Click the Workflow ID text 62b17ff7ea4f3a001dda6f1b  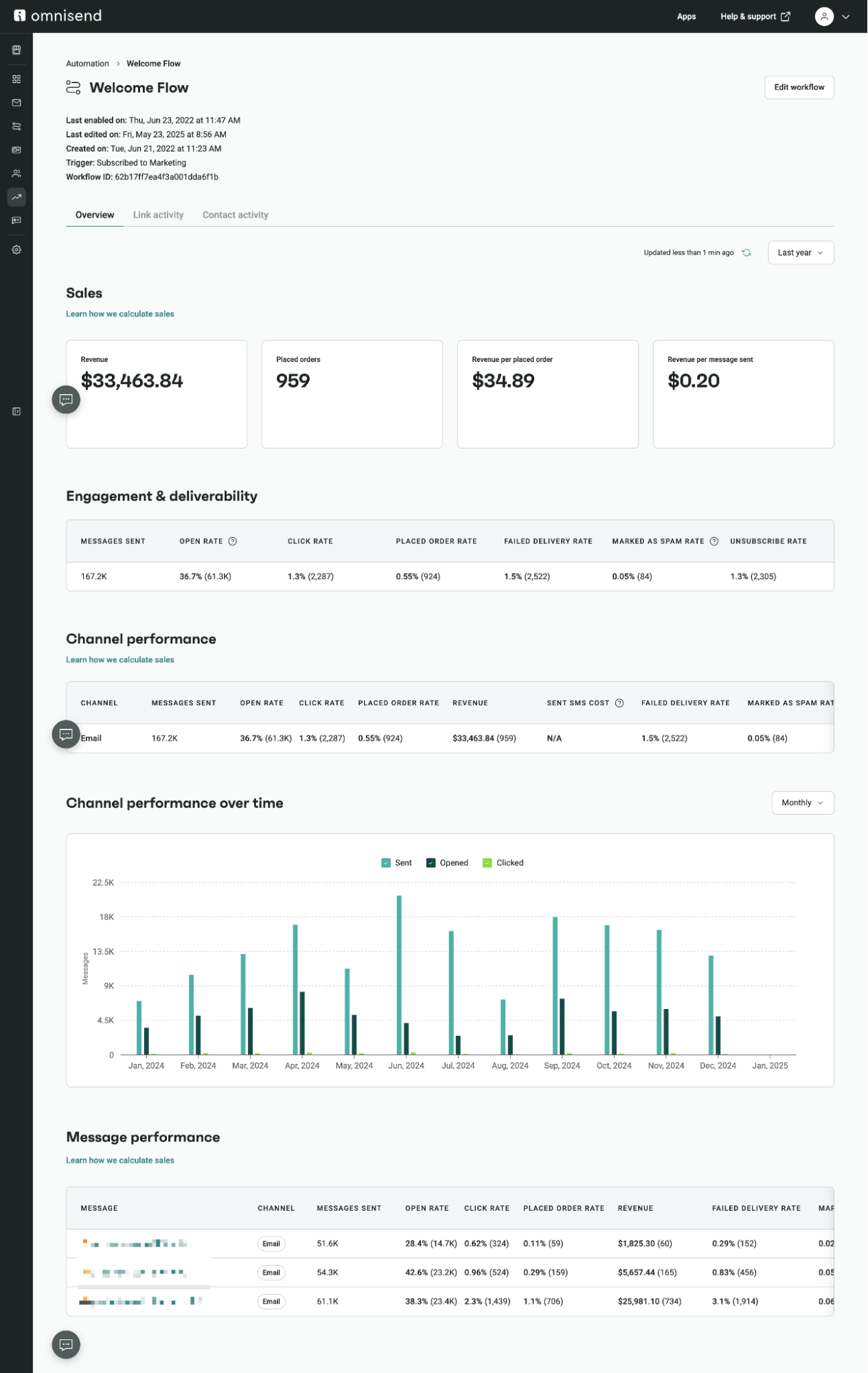(166, 177)
